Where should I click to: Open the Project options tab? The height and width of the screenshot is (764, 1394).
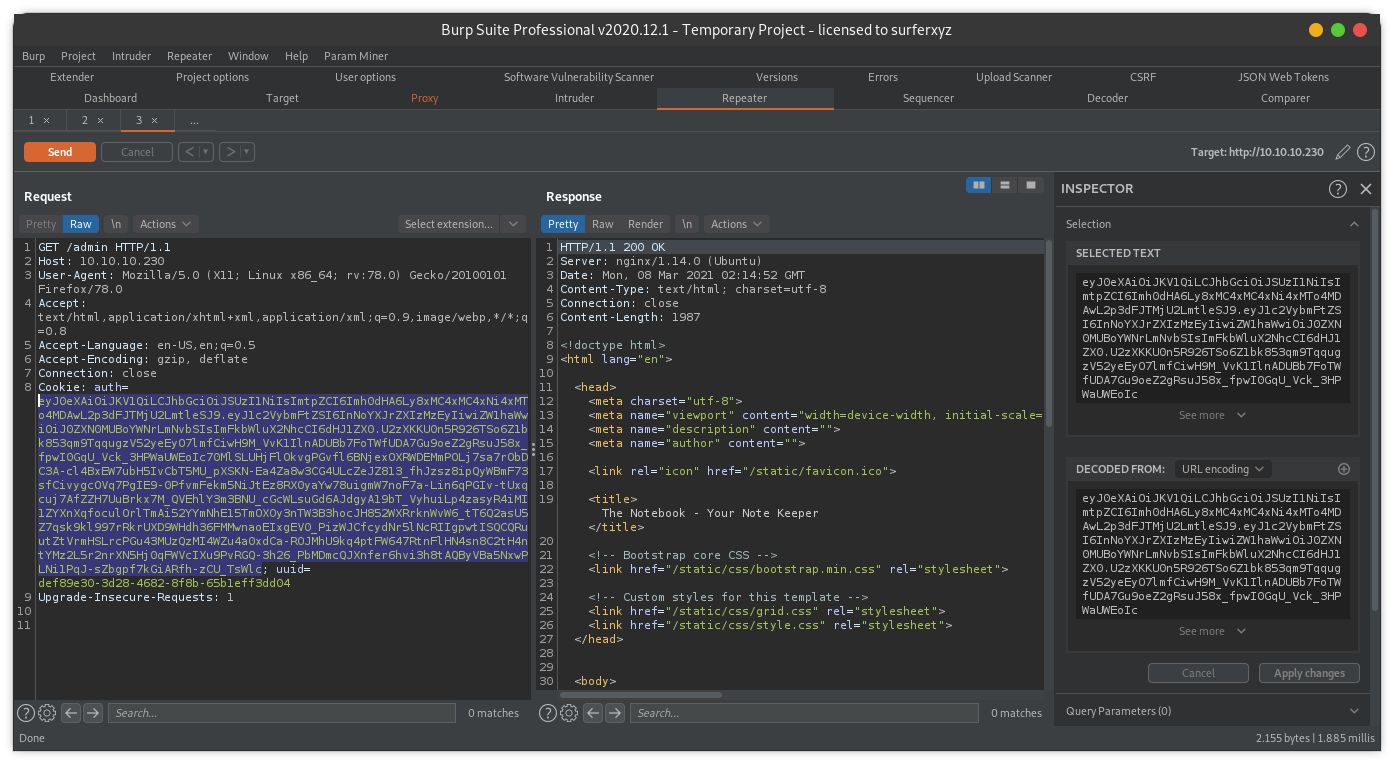pos(212,77)
